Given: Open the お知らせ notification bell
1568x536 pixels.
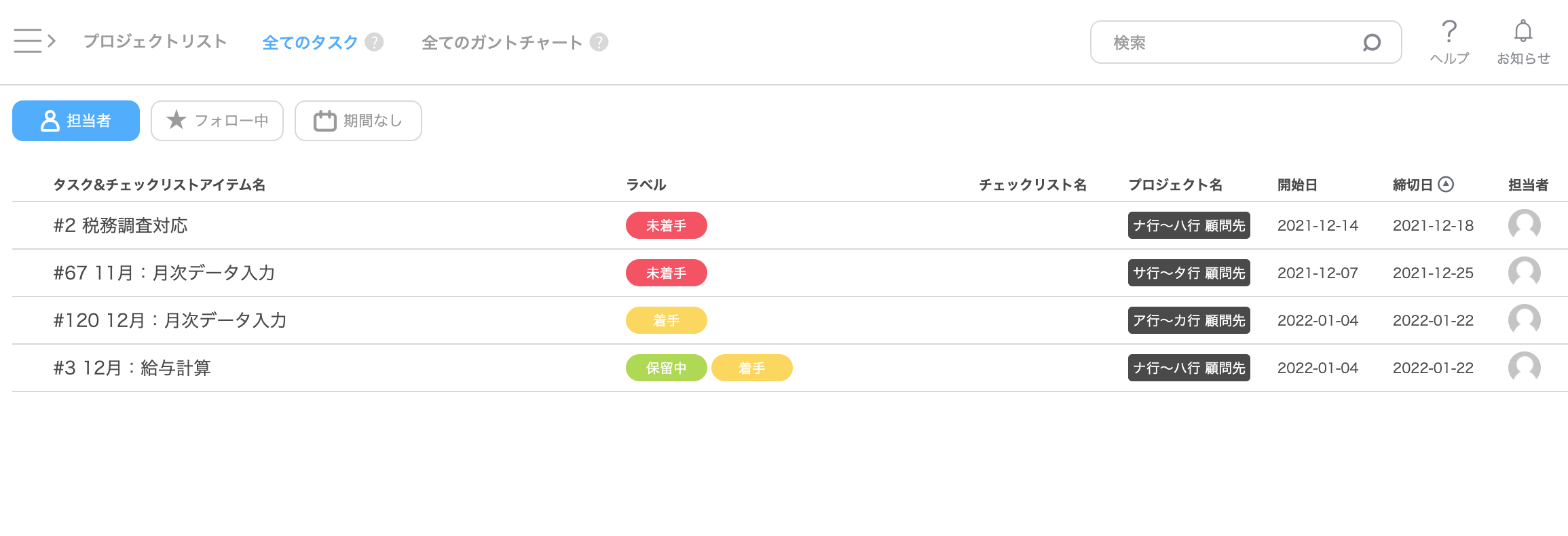Looking at the screenshot, I should [1523, 32].
